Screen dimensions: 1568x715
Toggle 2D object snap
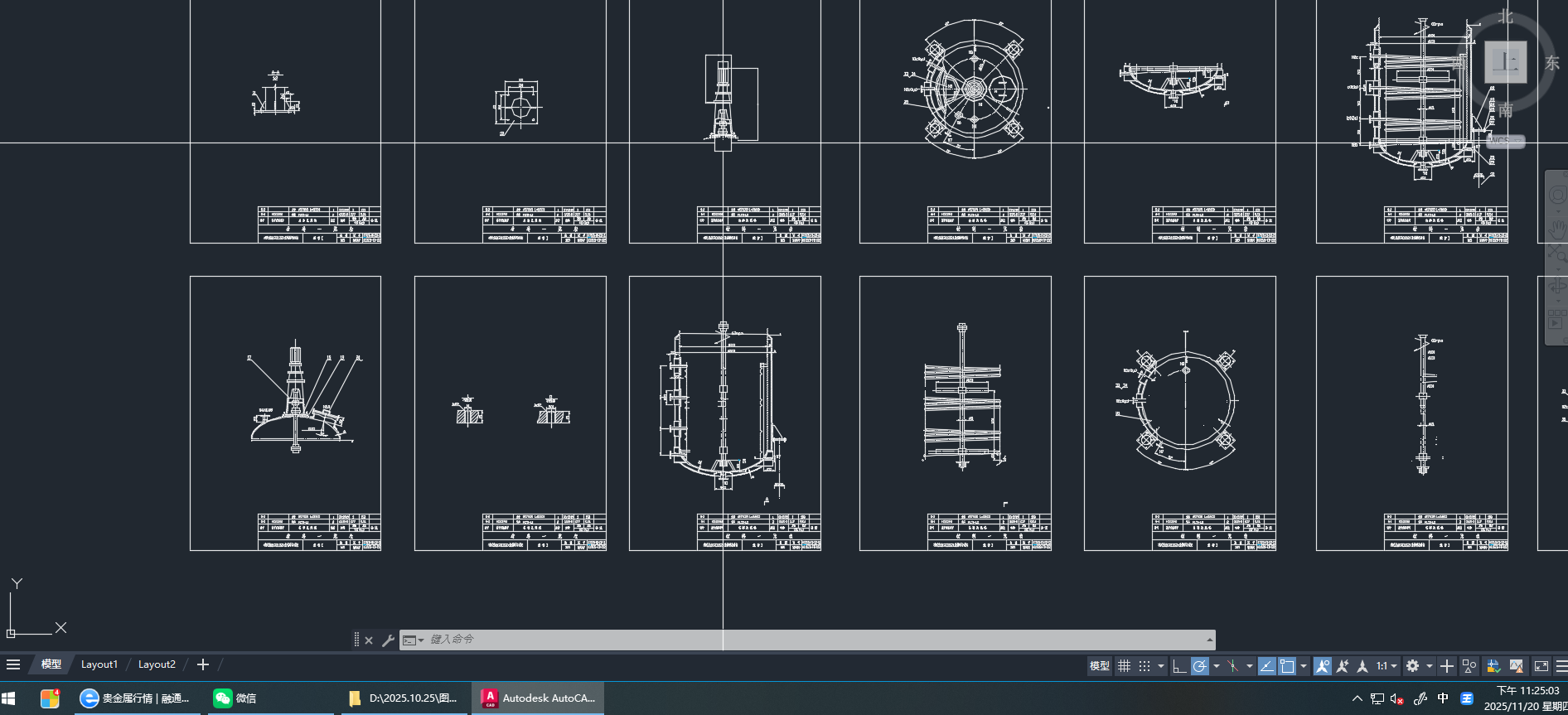click(1287, 666)
